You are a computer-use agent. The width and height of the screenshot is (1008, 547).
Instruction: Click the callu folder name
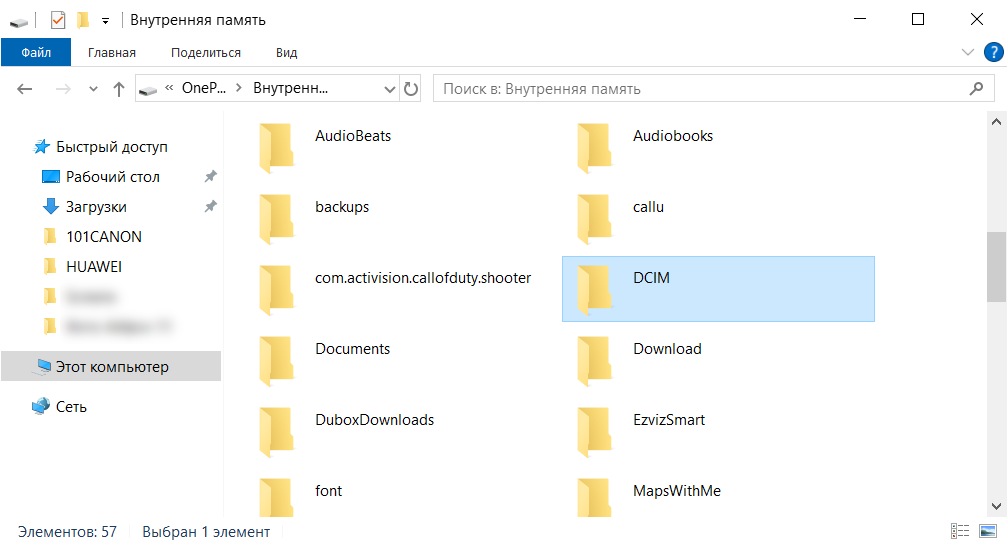coord(648,207)
